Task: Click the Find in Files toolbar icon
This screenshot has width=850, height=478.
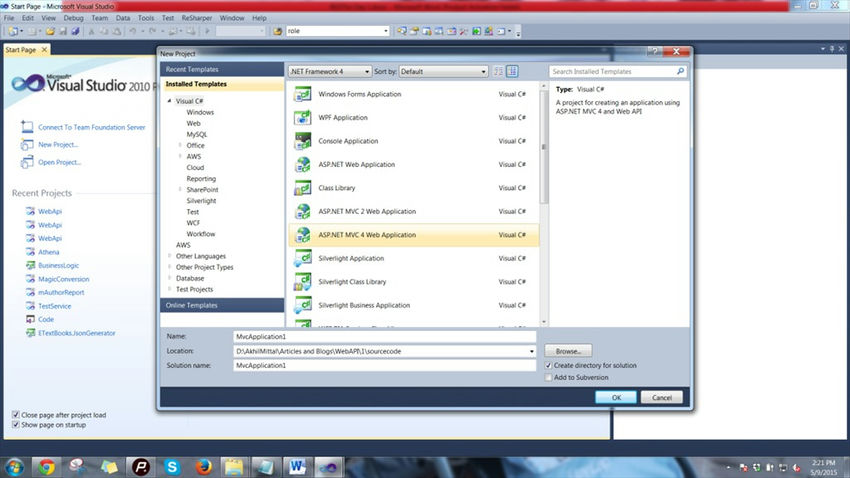Action: pos(278,31)
